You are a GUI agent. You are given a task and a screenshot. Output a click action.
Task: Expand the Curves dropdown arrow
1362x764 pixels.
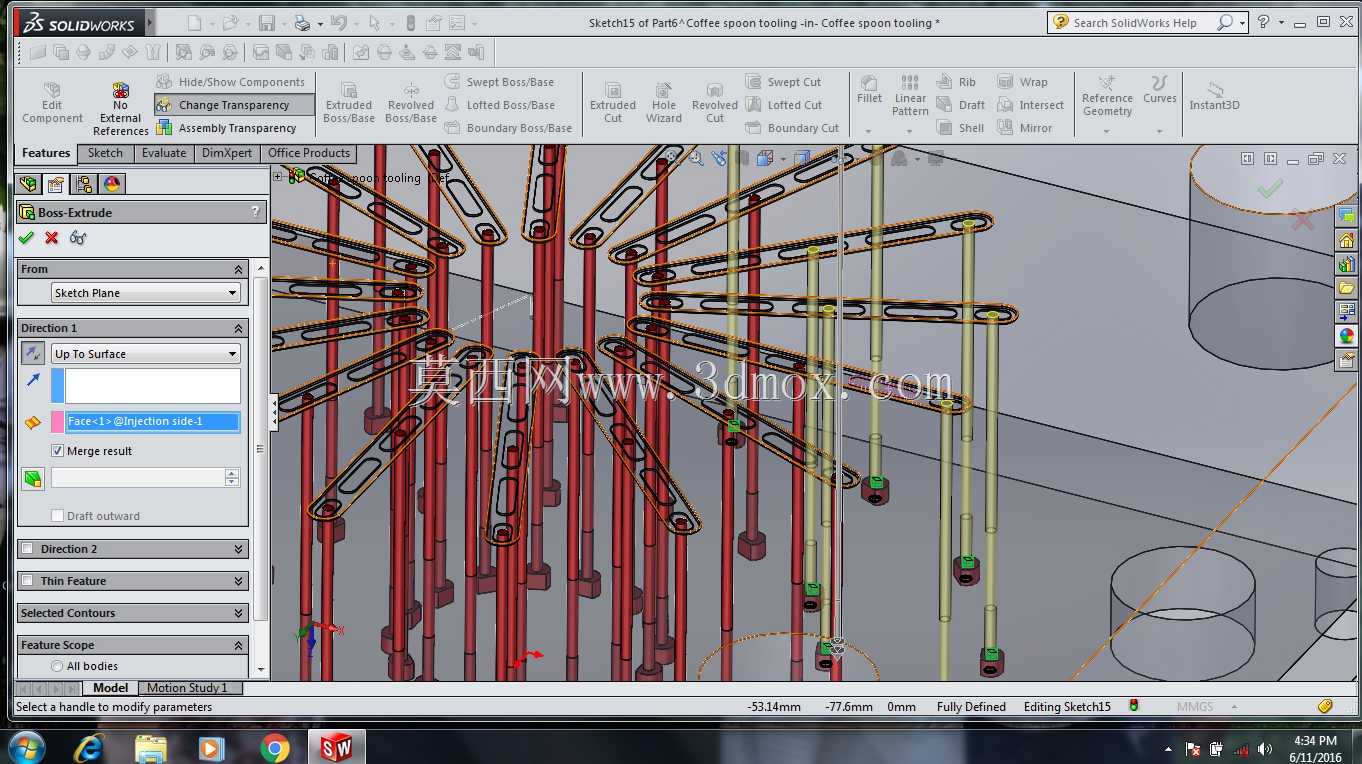click(x=1159, y=131)
